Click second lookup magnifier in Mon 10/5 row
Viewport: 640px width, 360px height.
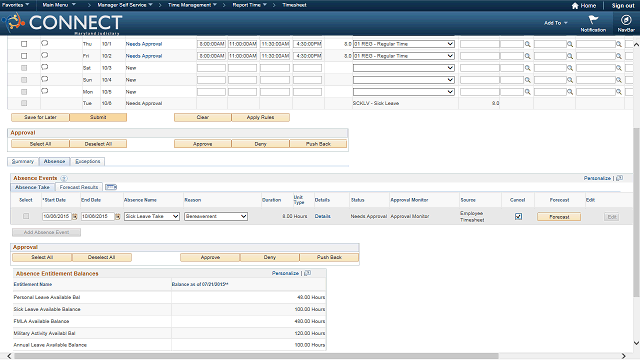click(x=570, y=92)
